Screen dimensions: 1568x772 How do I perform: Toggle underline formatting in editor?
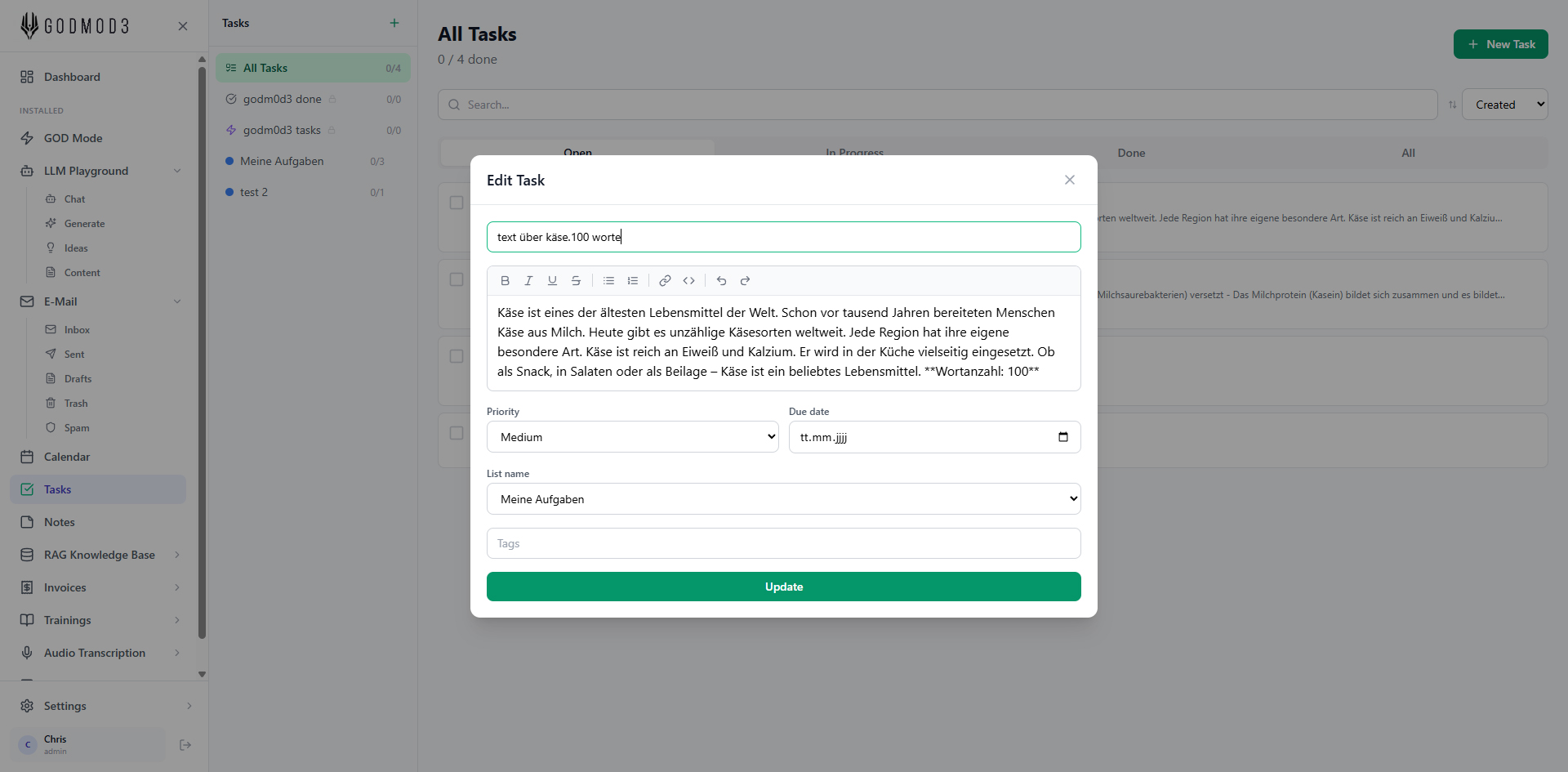point(552,281)
